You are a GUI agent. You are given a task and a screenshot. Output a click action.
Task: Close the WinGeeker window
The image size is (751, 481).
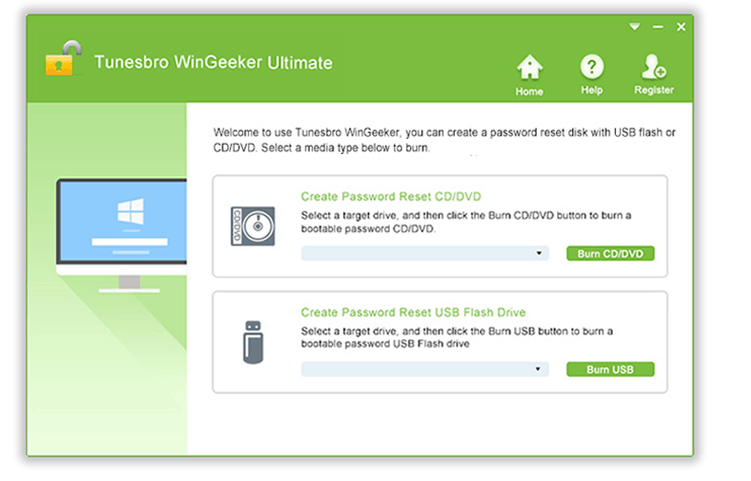click(x=681, y=27)
